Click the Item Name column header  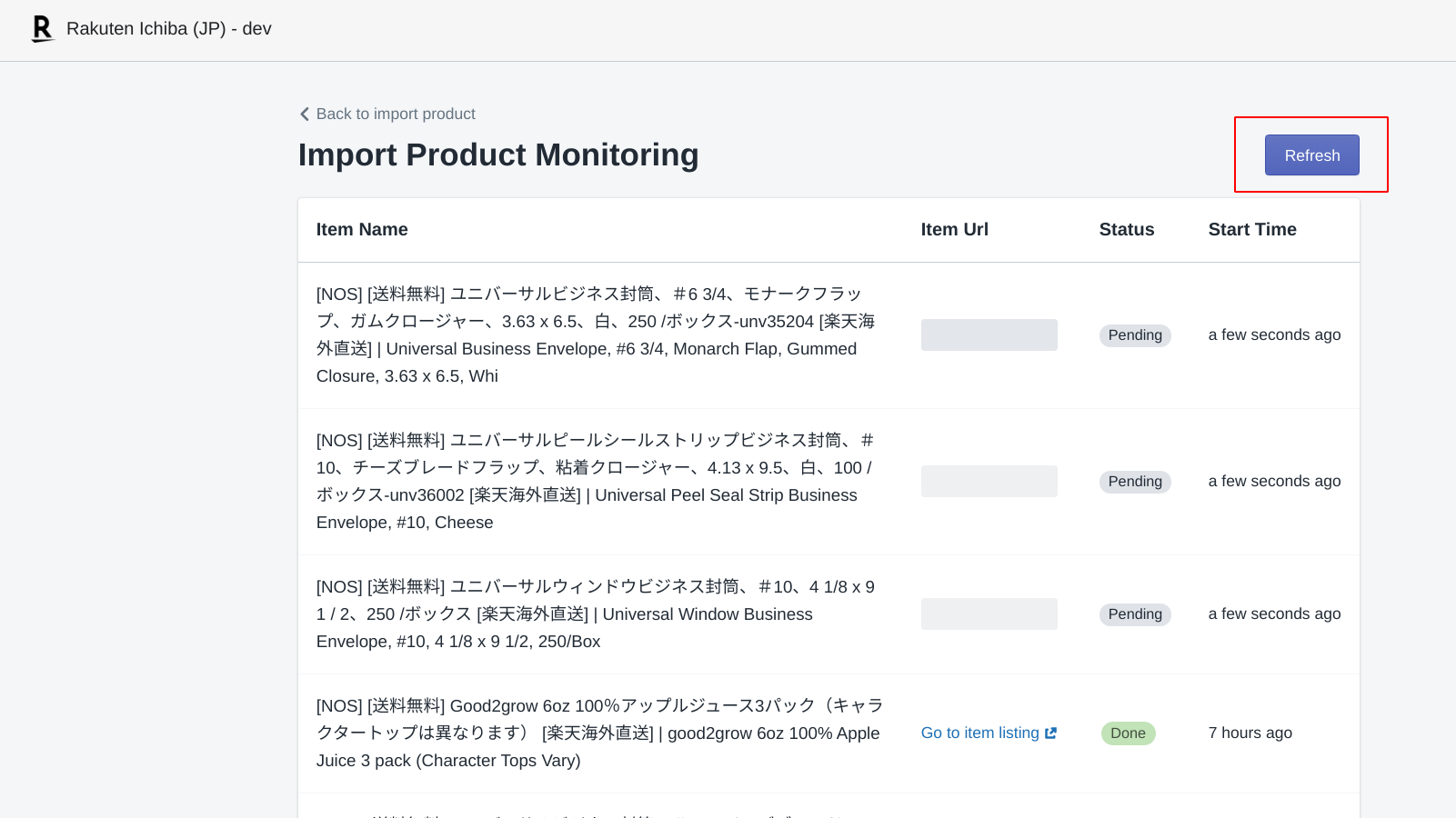(x=362, y=230)
